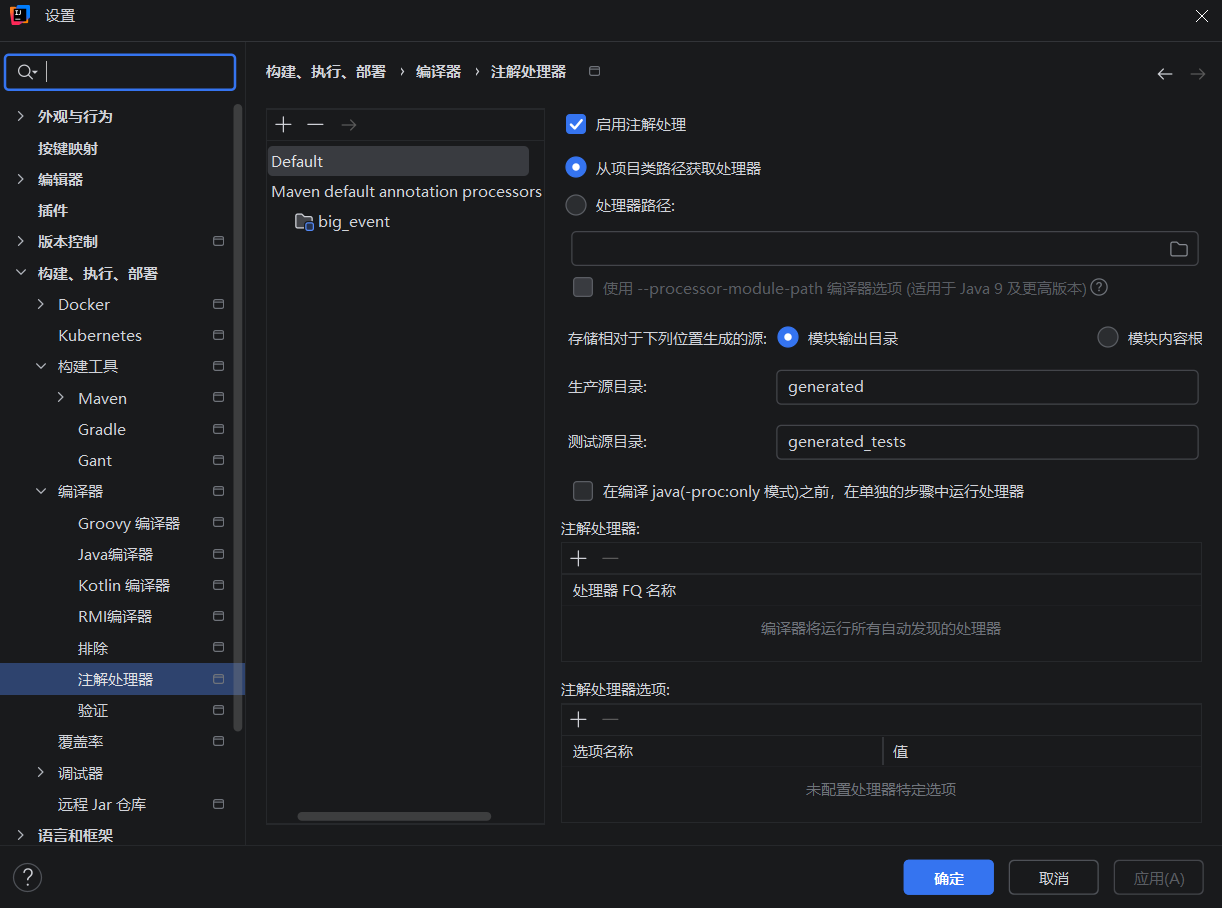Expand Docker settings node
1222x908 pixels.
[41, 304]
